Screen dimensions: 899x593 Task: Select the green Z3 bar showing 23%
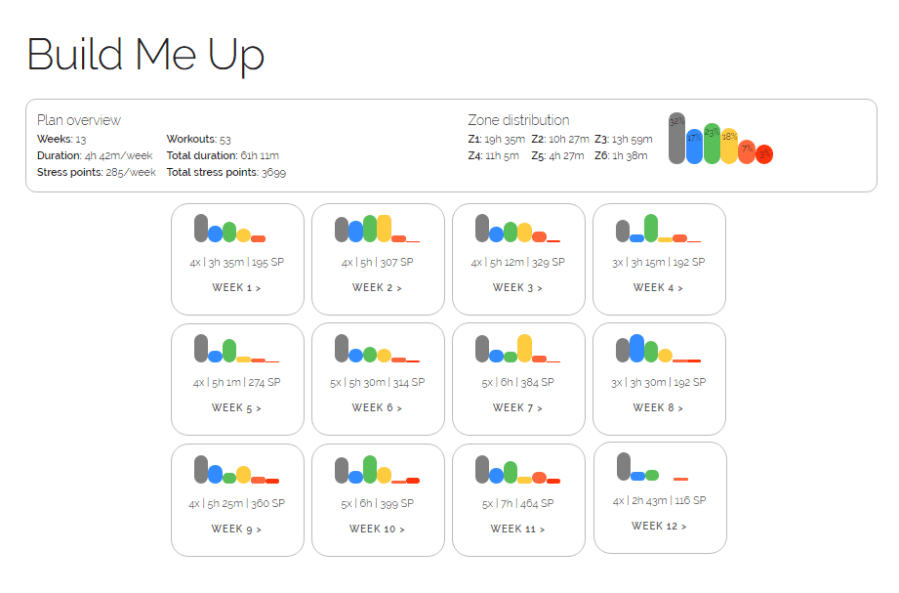click(712, 144)
